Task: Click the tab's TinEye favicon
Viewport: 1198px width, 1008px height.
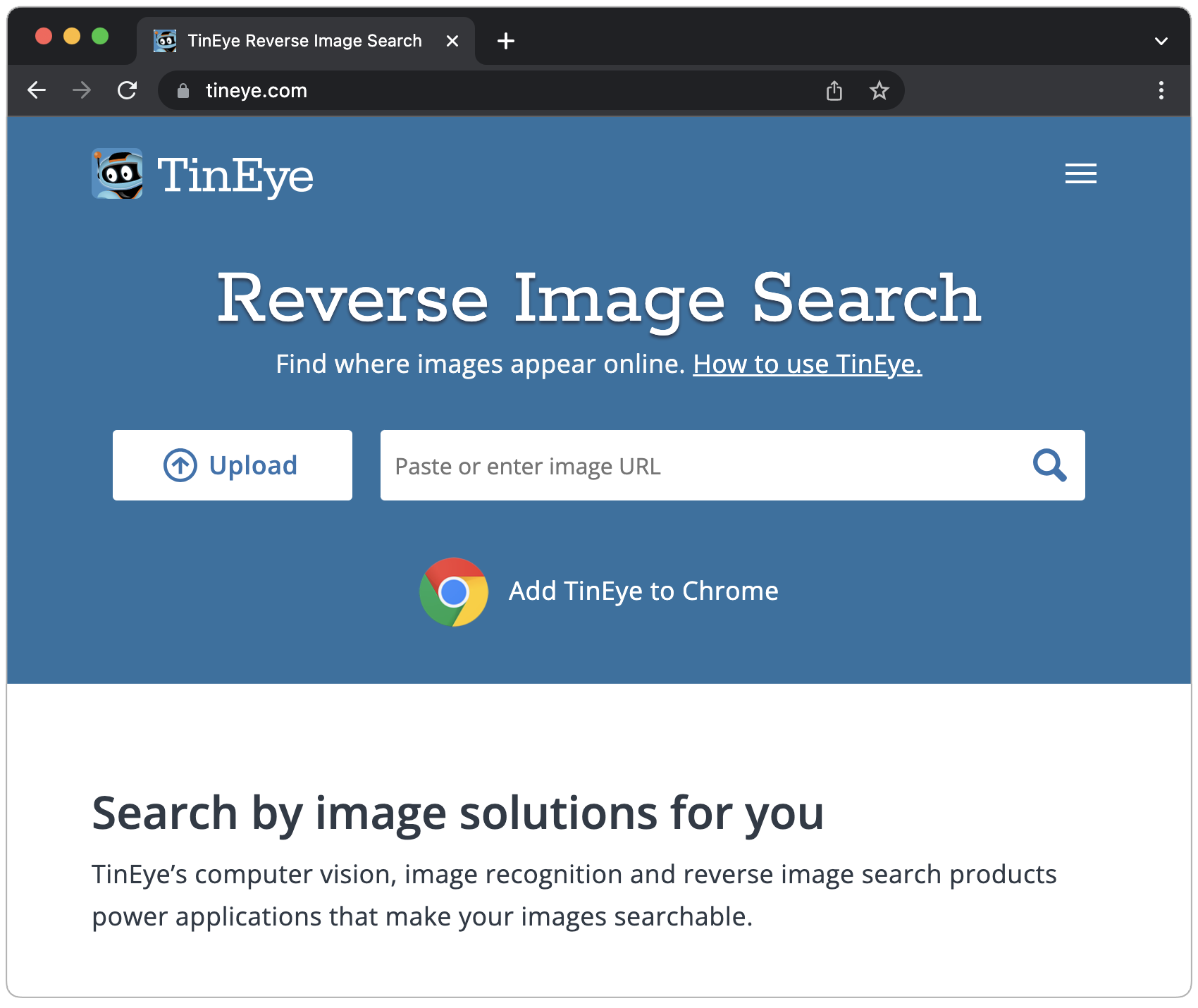Action: pyautogui.click(x=165, y=41)
